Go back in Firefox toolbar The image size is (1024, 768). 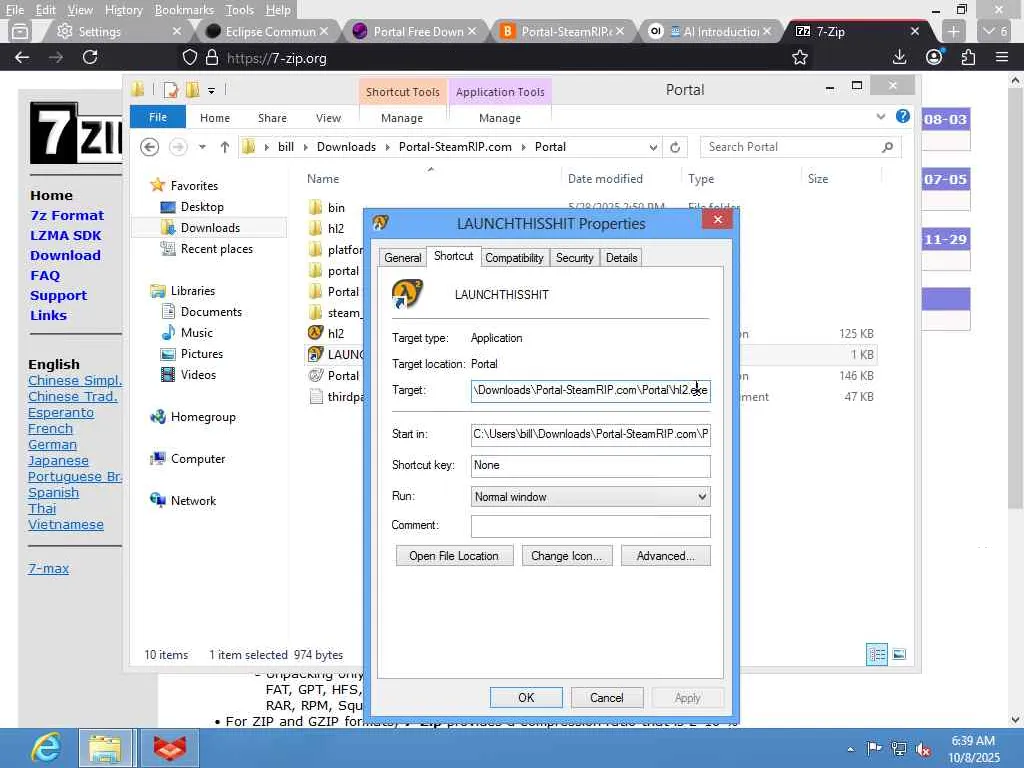[22, 57]
